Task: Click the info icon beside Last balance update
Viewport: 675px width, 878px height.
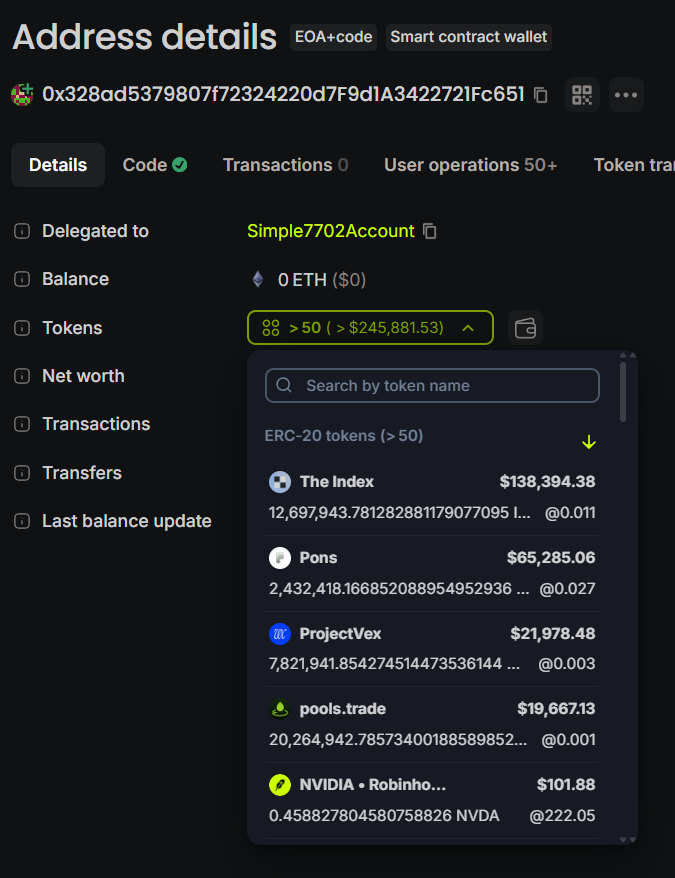Action: (x=22, y=521)
